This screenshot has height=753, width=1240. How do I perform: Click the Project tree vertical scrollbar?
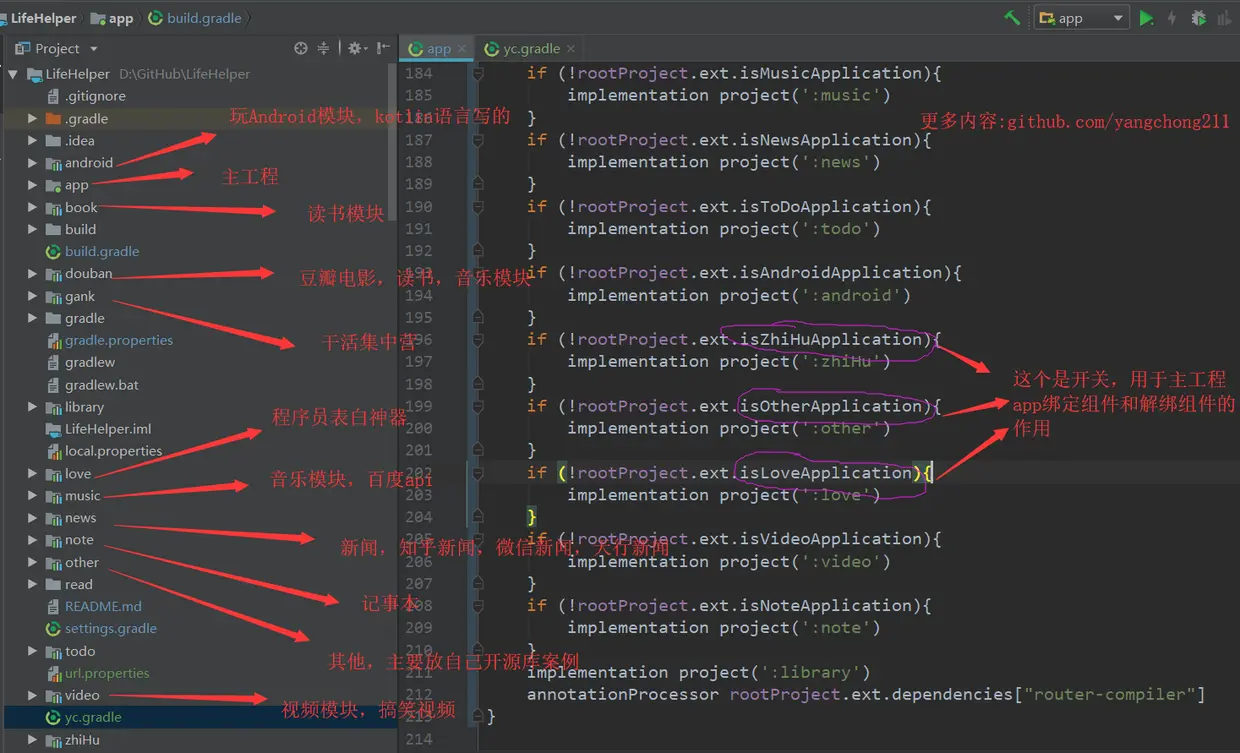[392, 140]
